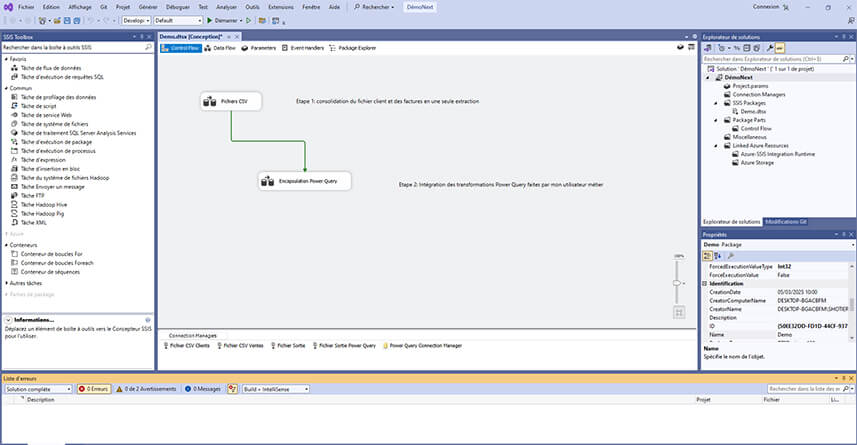The width and height of the screenshot is (857, 445).
Task: Toggle highlighted preview button in Solution Explorer toolbar
Action: point(780,48)
